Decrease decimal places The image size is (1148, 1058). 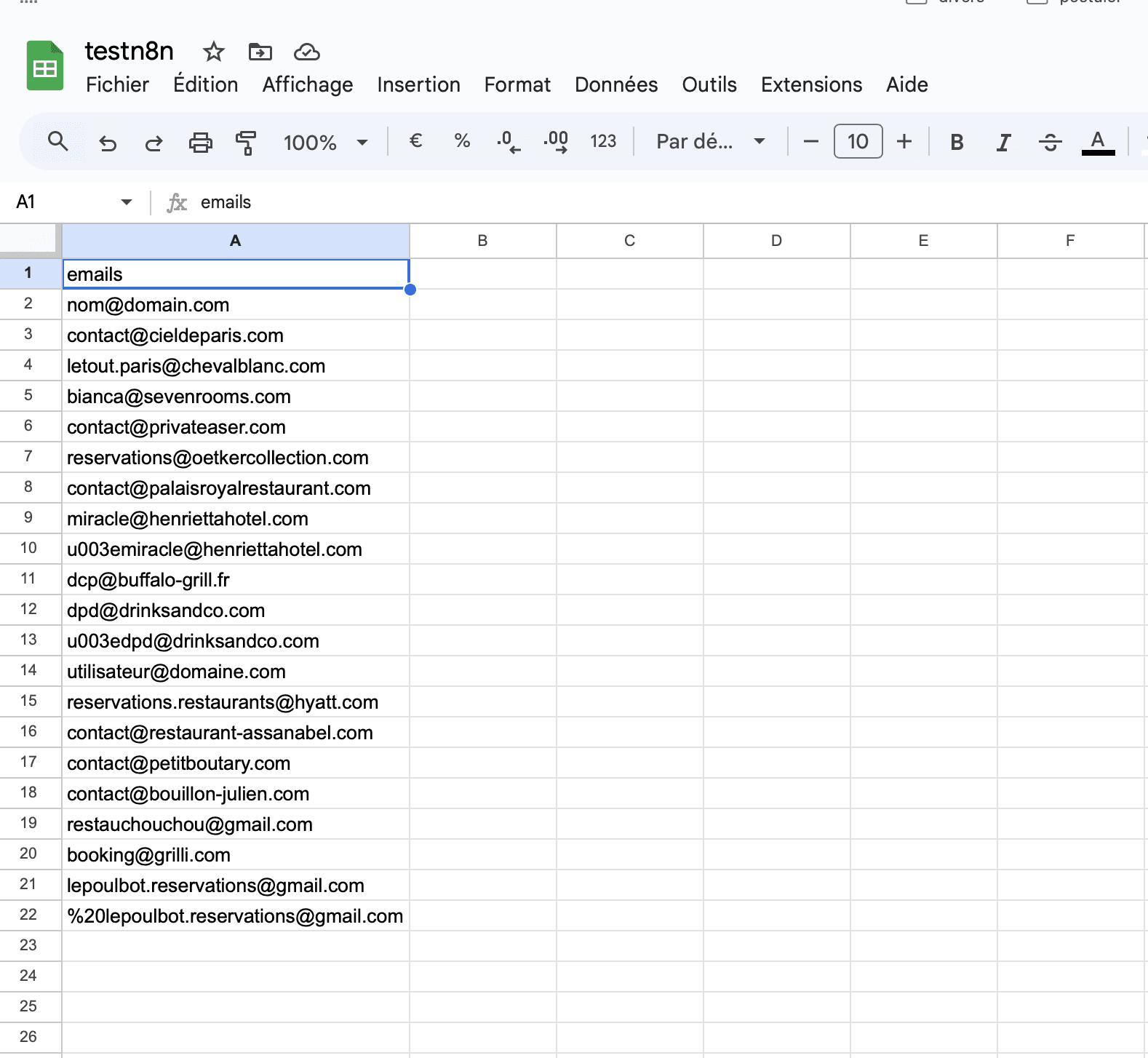tap(509, 141)
